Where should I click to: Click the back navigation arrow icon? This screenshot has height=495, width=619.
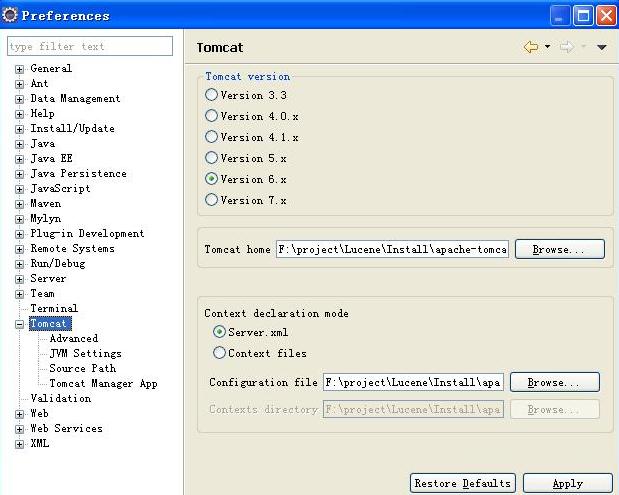tap(531, 47)
